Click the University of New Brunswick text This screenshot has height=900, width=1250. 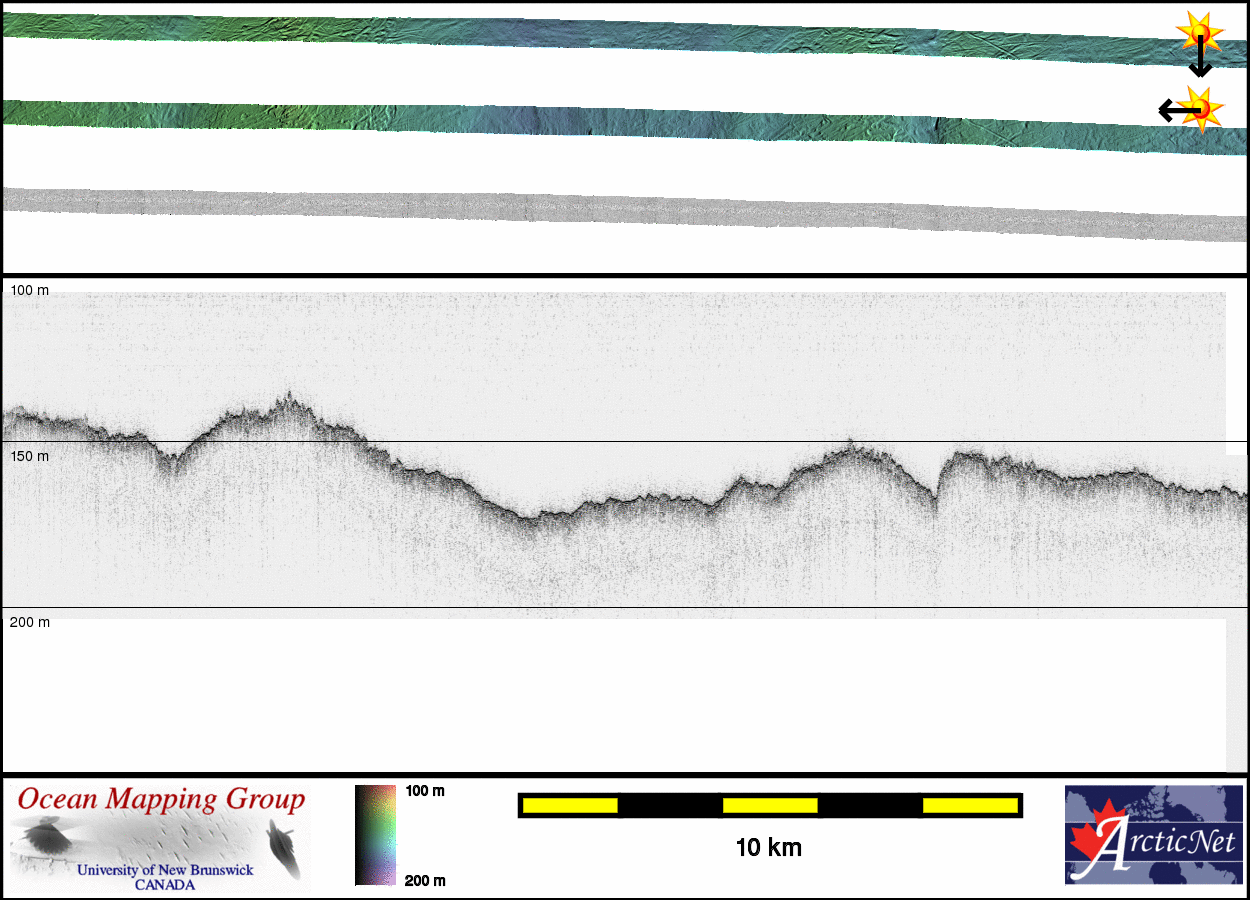click(165, 870)
